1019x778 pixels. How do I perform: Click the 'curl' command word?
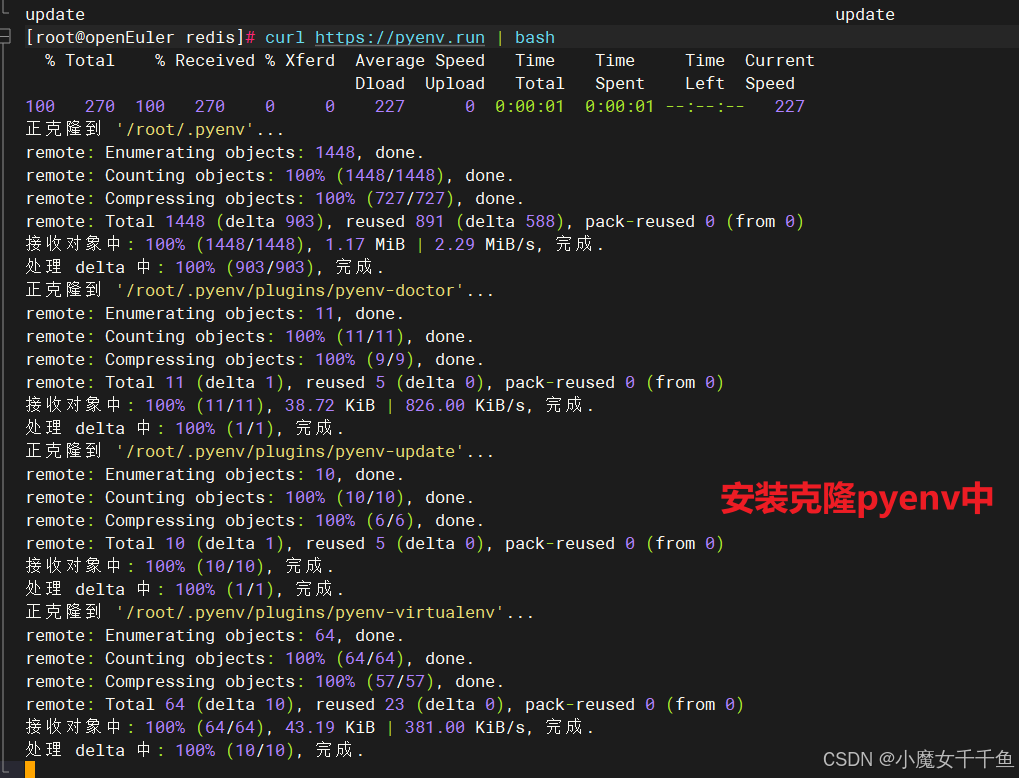point(285,38)
